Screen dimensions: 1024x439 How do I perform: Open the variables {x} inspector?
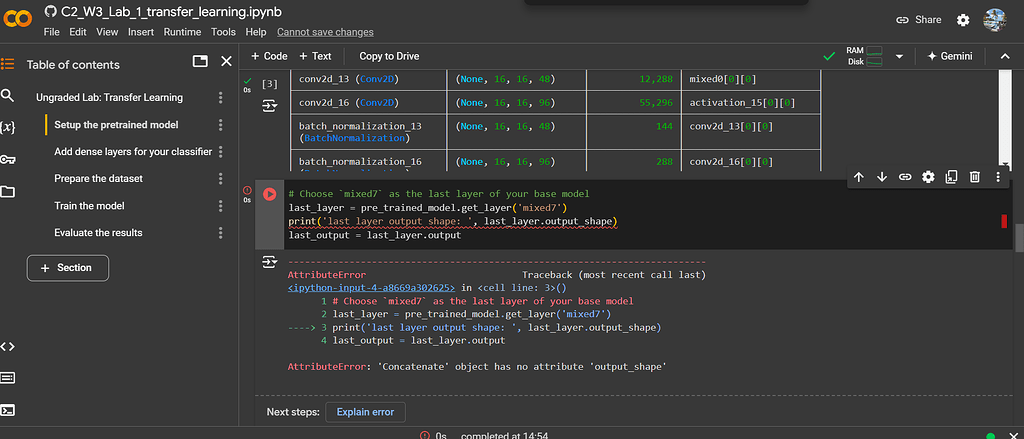[x=8, y=127]
